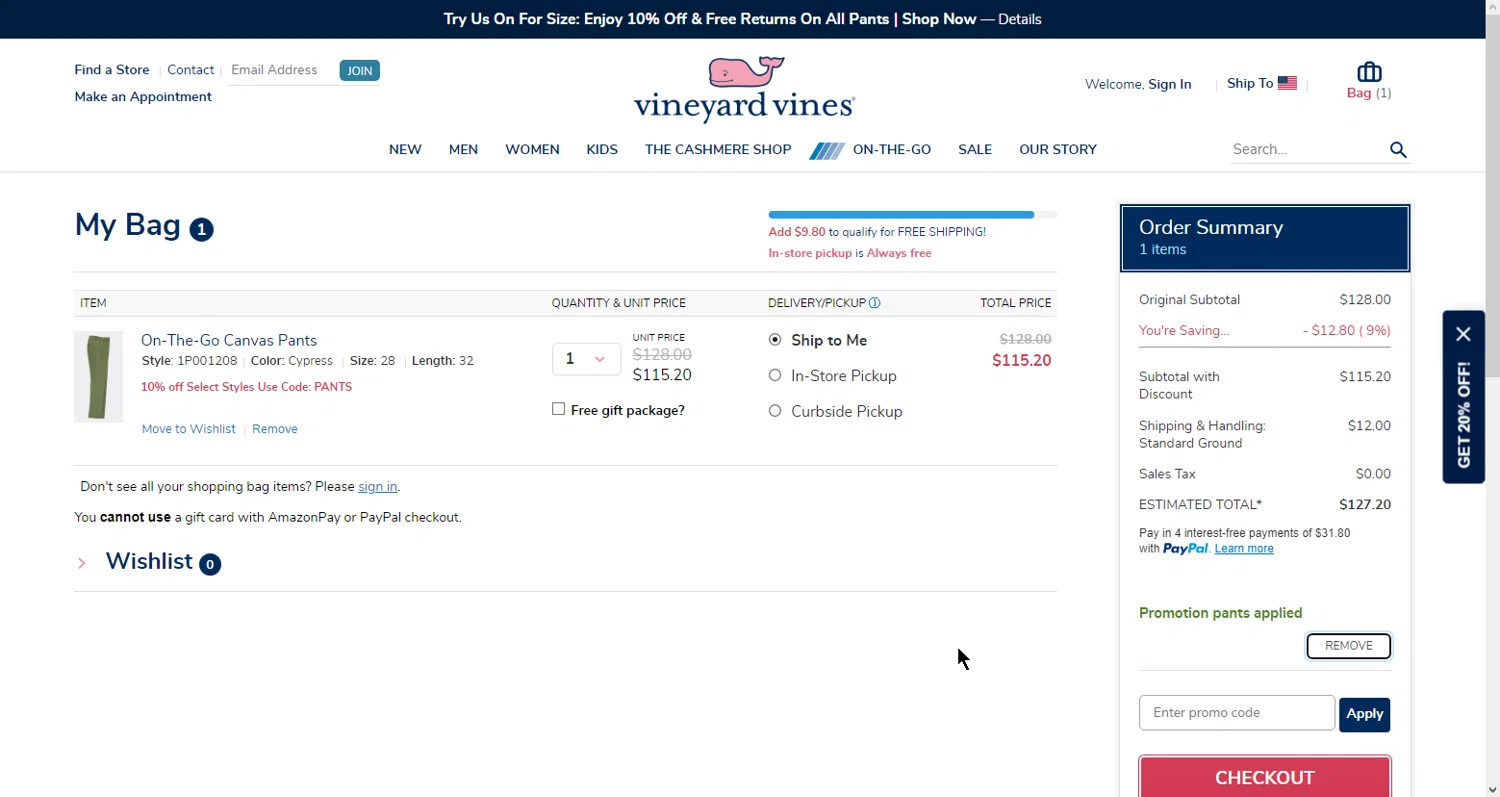Click the free shipping progress bar
Image resolution: width=1500 pixels, height=797 pixels.
point(913,215)
